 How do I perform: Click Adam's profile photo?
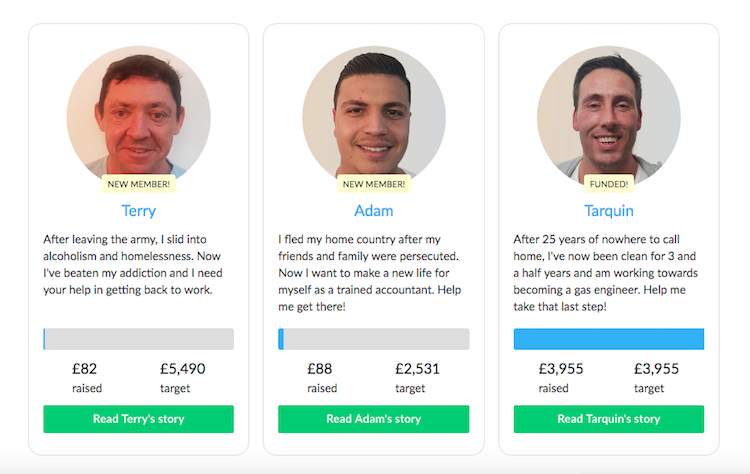(x=373, y=115)
